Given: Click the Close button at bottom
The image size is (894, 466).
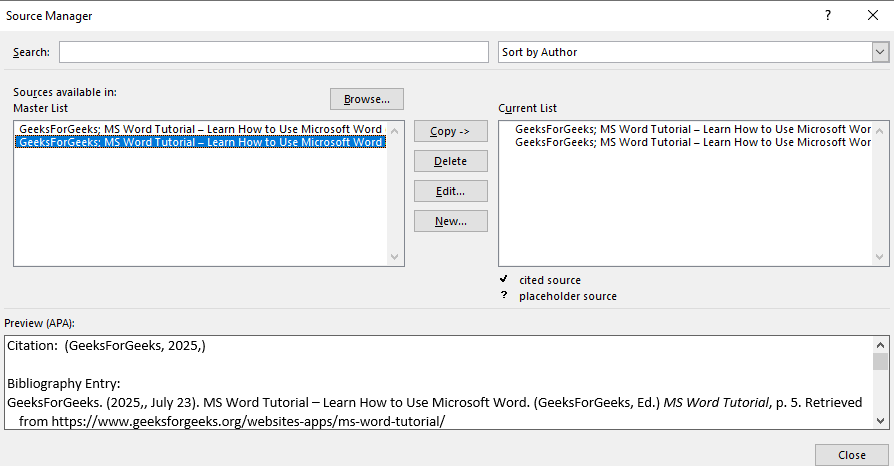Looking at the screenshot, I should 851,455.
